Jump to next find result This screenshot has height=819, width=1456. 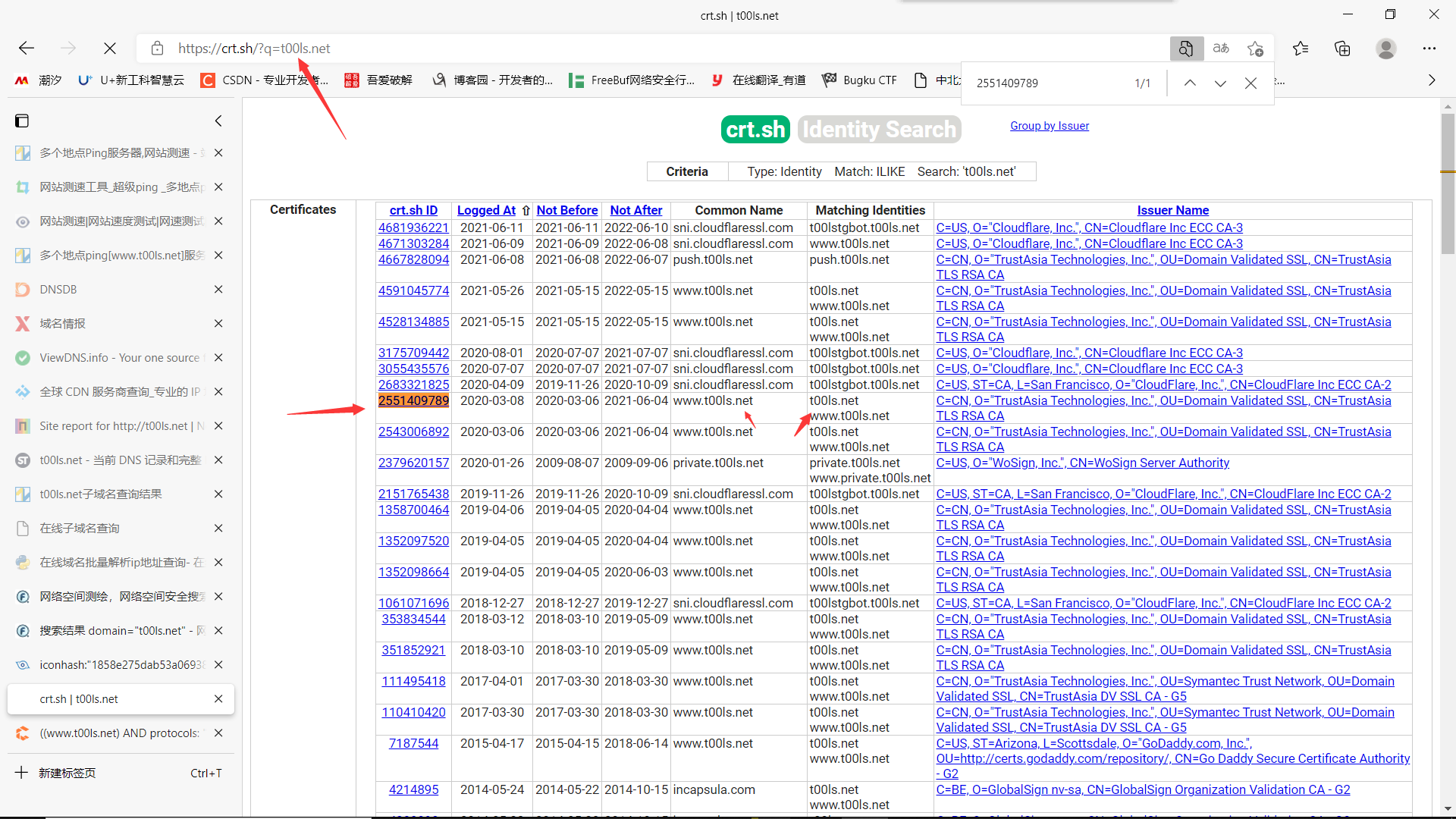[x=1220, y=83]
